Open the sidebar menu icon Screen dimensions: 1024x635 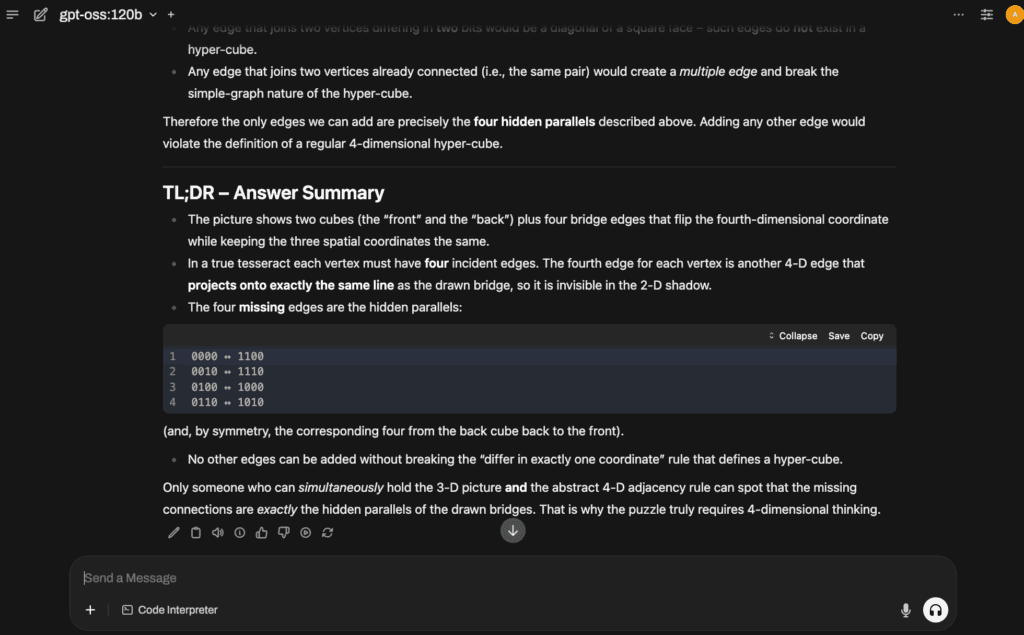point(12,14)
